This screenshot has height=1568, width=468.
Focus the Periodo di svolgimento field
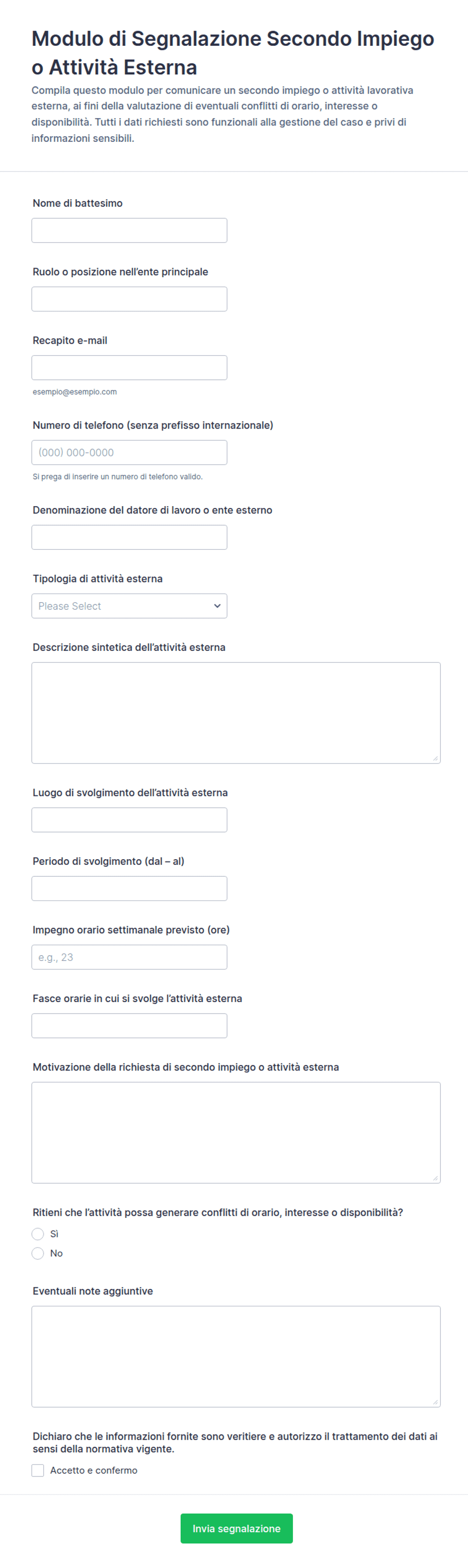click(129, 888)
